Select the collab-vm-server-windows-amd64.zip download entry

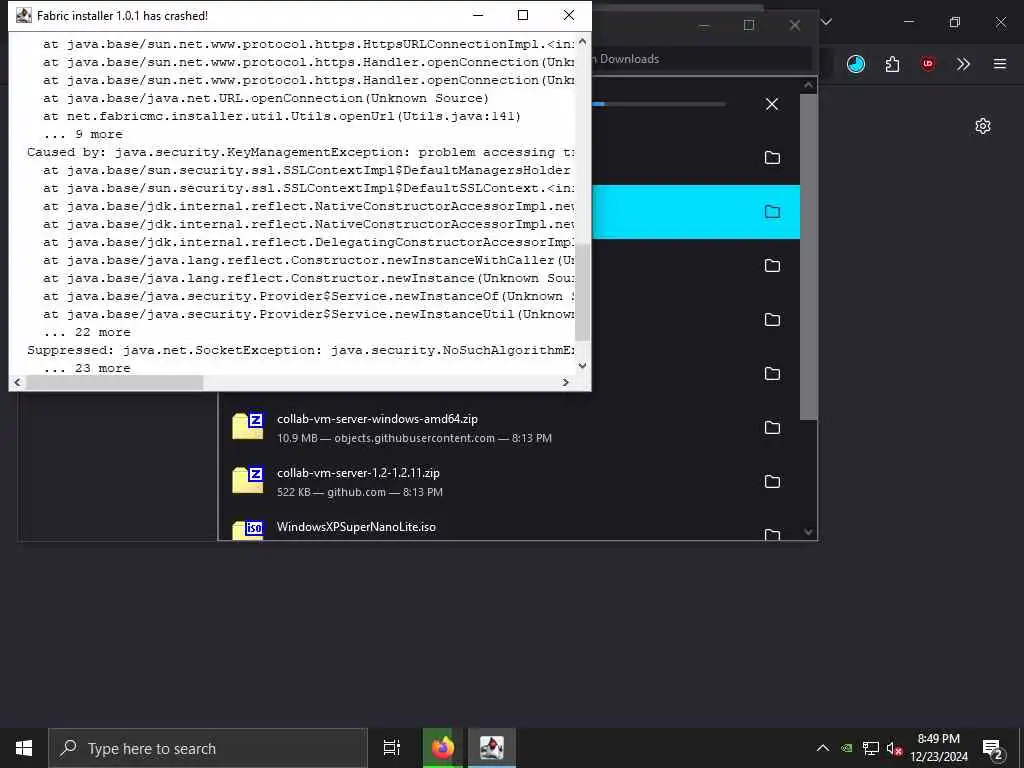509,428
